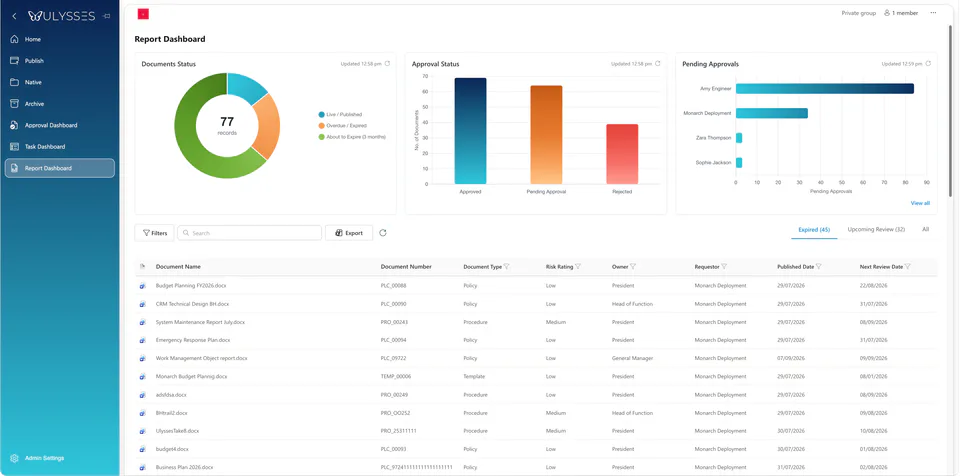The width and height of the screenshot is (960, 476).
Task: Refresh the documents table
Action: (x=383, y=233)
